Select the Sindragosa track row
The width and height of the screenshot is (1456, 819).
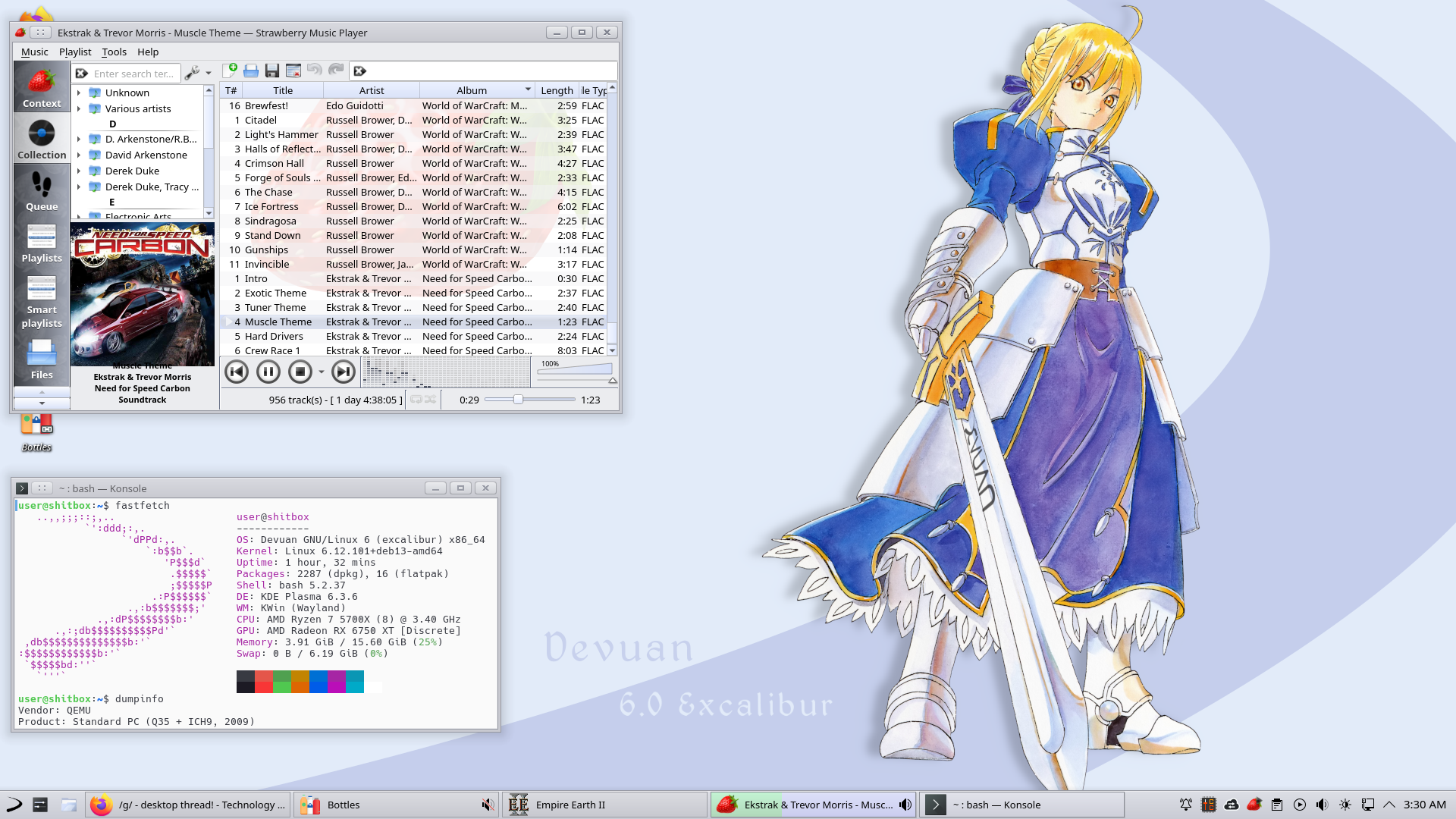pos(414,221)
